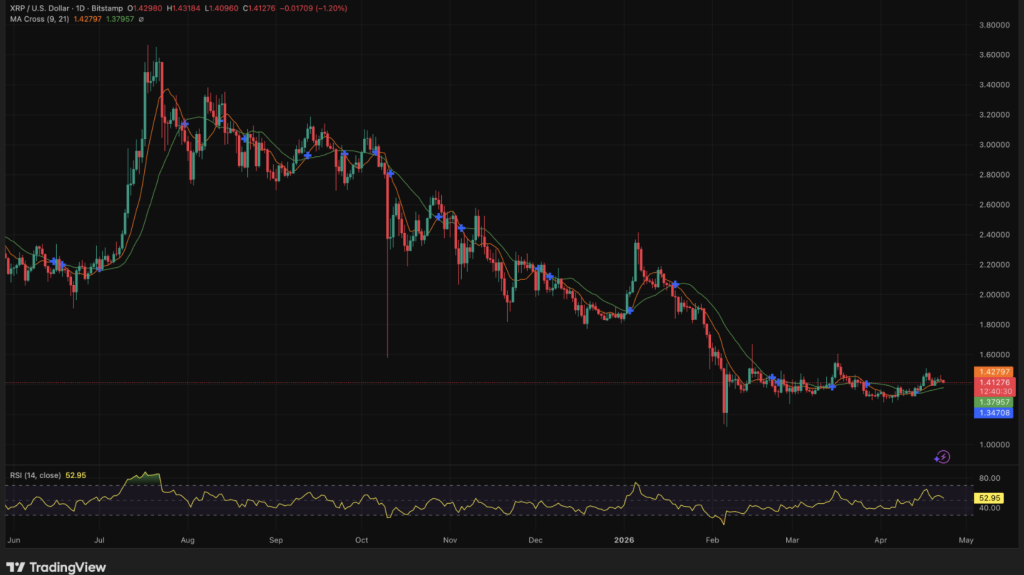Click the 2.00000 price axis label

pyautogui.click(x=994, y=295)
